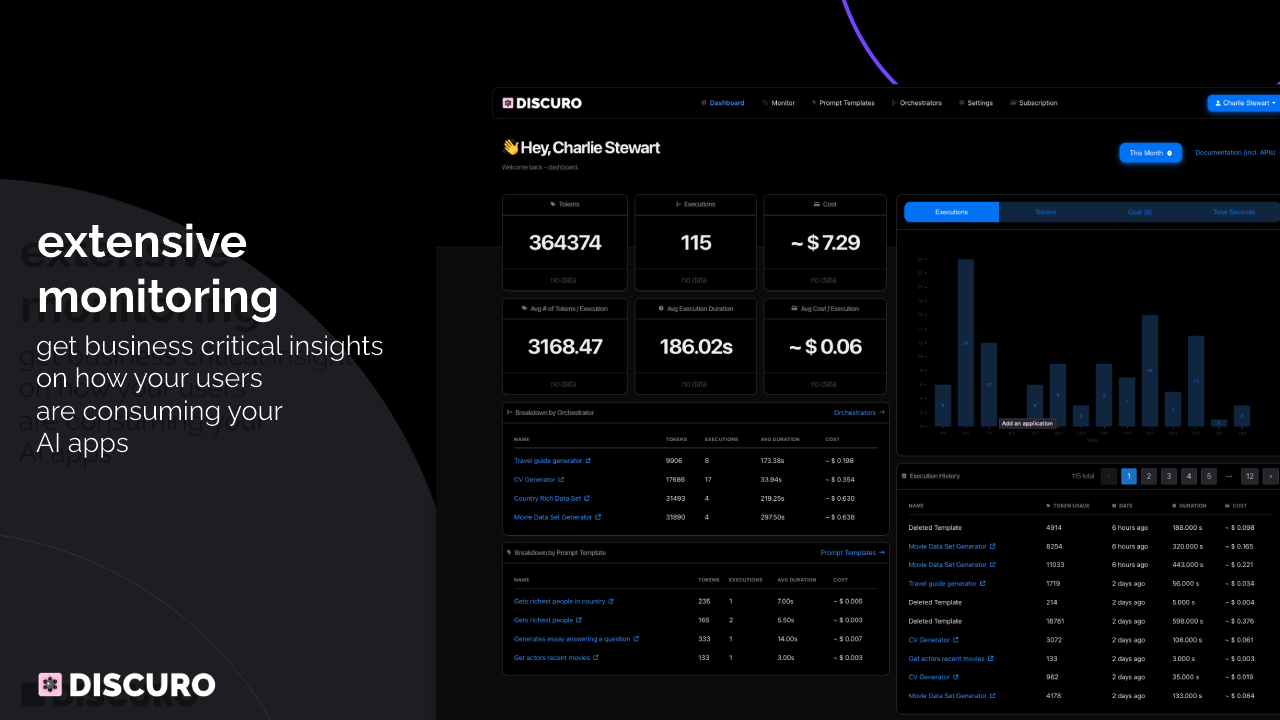Go to Execution History page 4

tap(1189, 476)
